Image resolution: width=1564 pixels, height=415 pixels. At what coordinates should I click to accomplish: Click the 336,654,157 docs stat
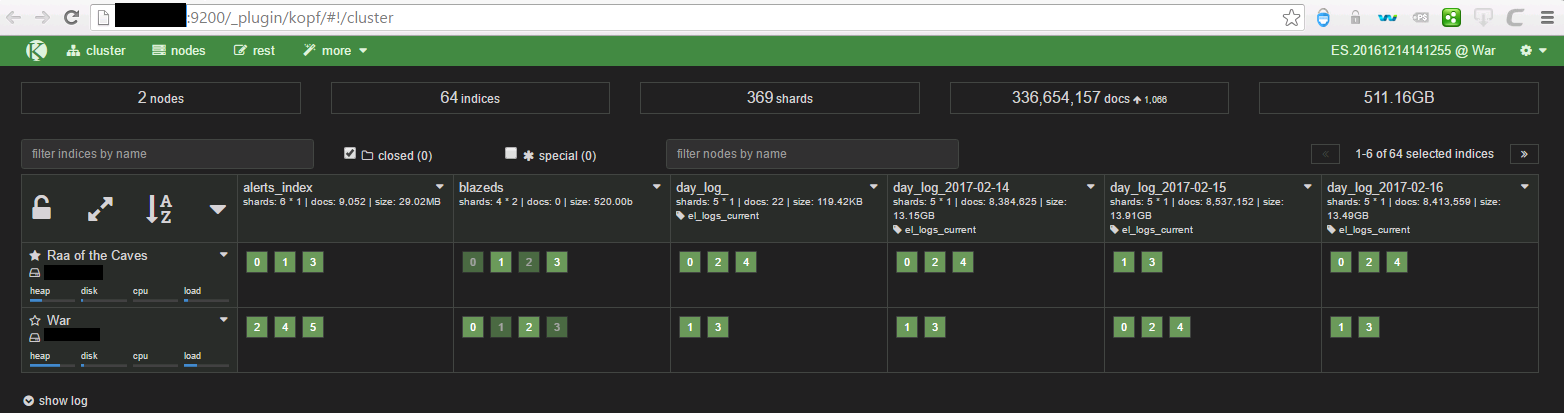(1089, 98)
